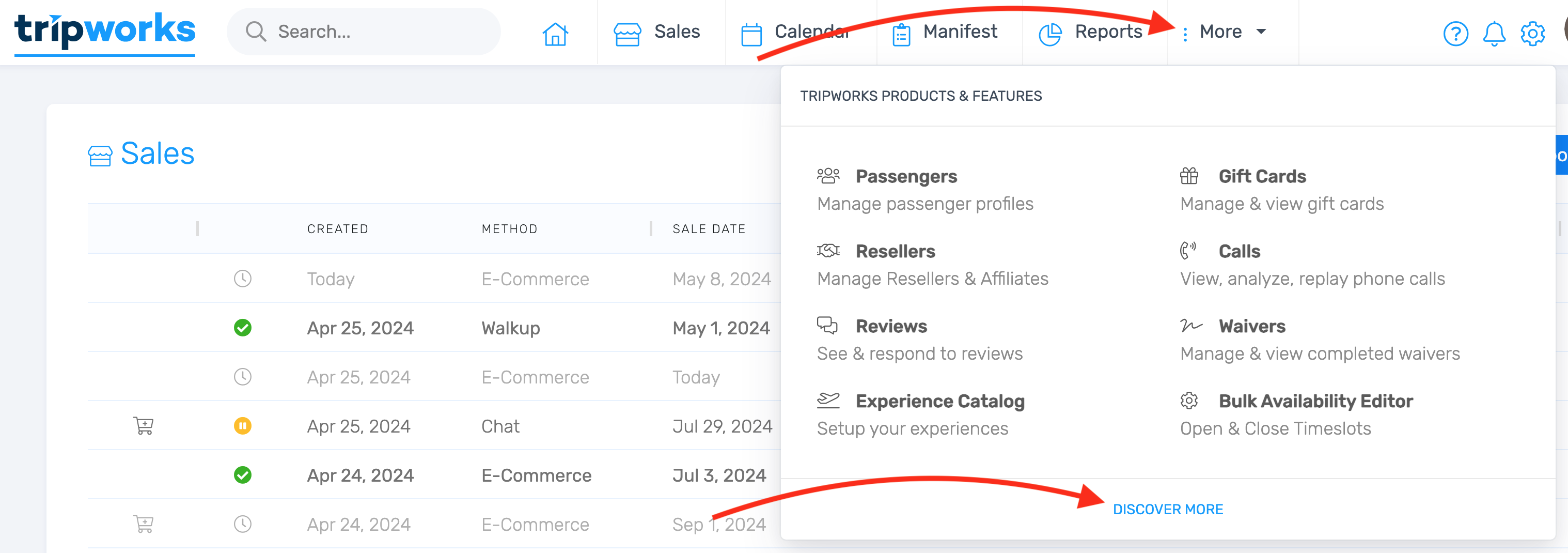Click the Sales storefront icon in navbar

point(627,34)
